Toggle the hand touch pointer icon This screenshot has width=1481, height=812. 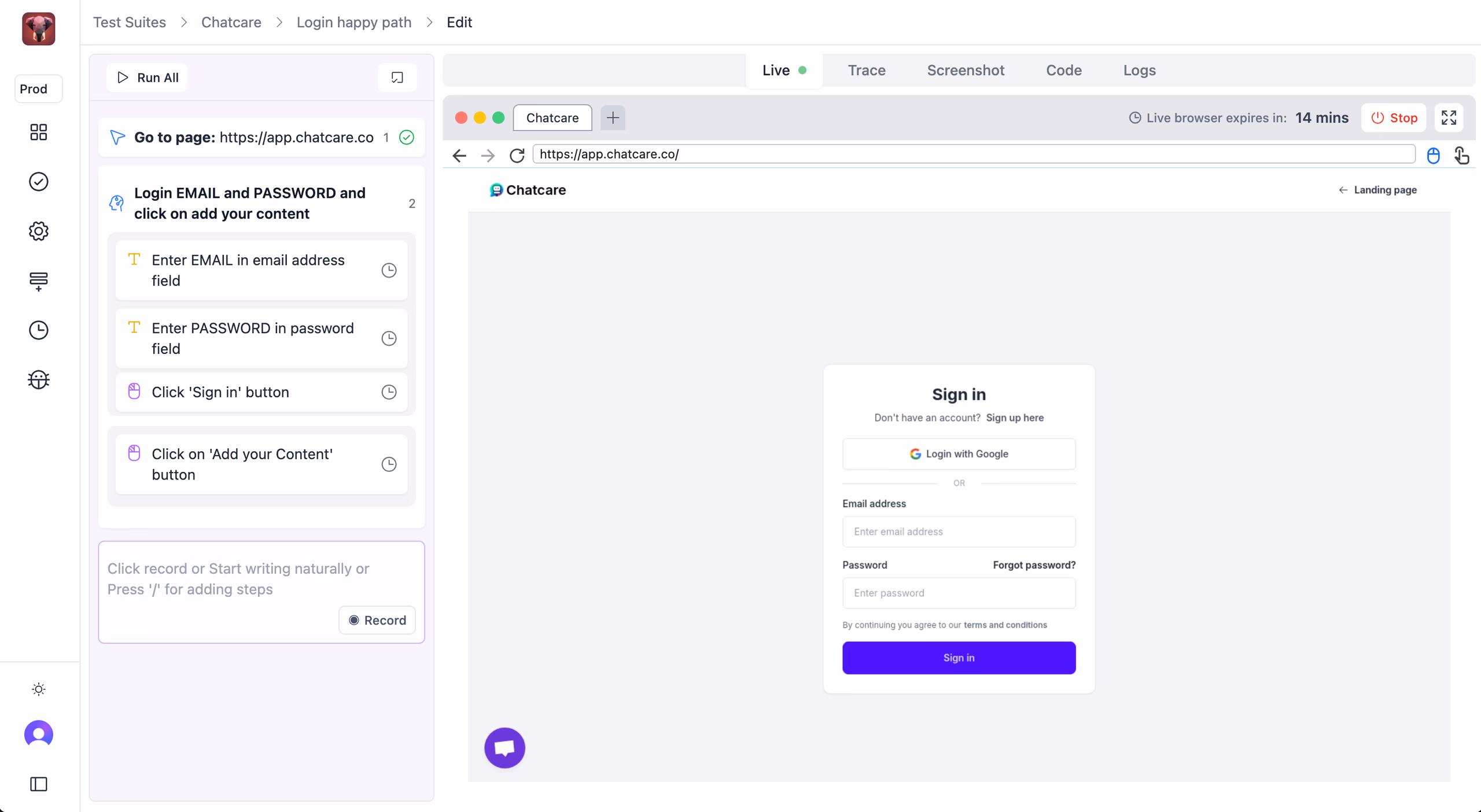click(1462, 155)
